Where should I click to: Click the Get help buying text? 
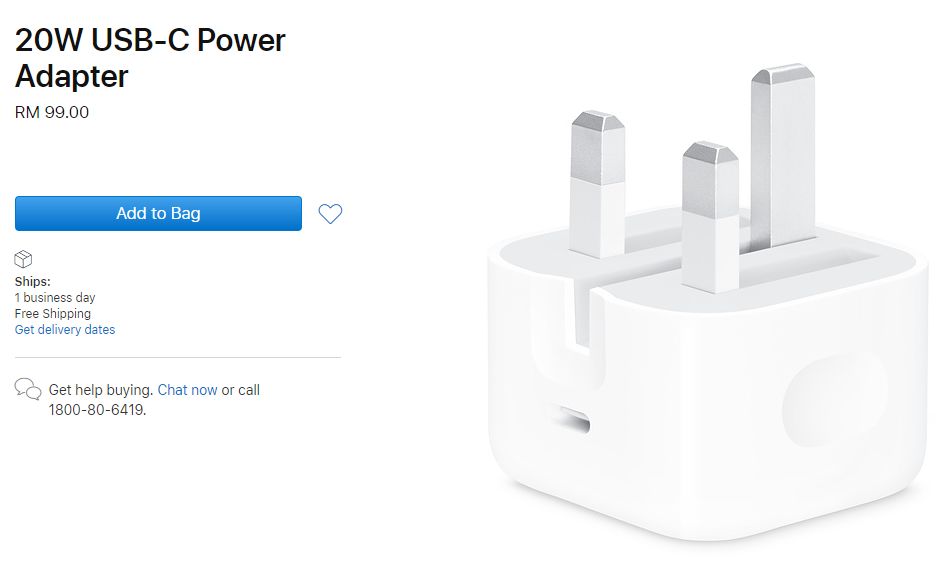100,390
